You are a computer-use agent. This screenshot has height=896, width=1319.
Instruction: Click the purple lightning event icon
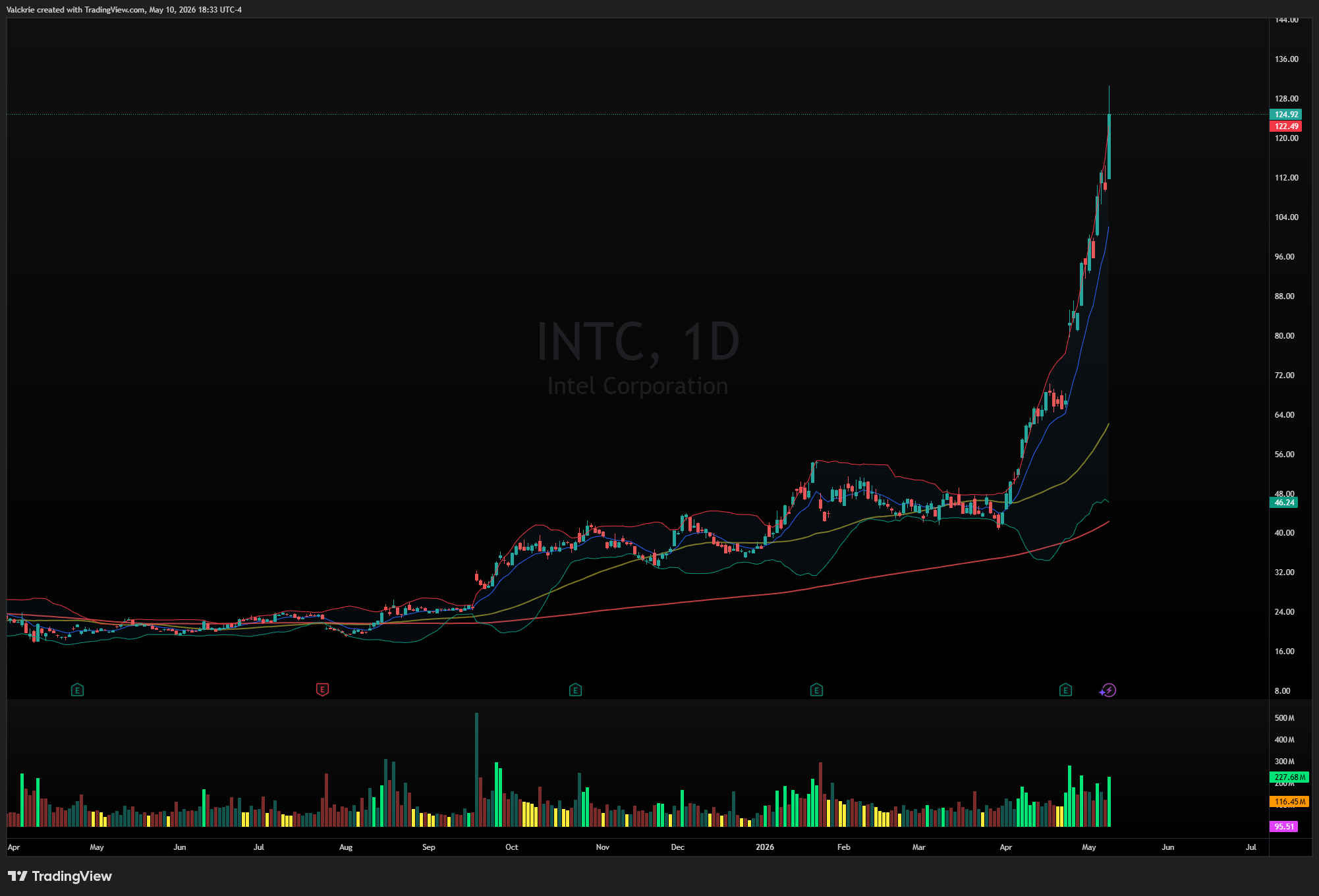[x=1108, y=690]
